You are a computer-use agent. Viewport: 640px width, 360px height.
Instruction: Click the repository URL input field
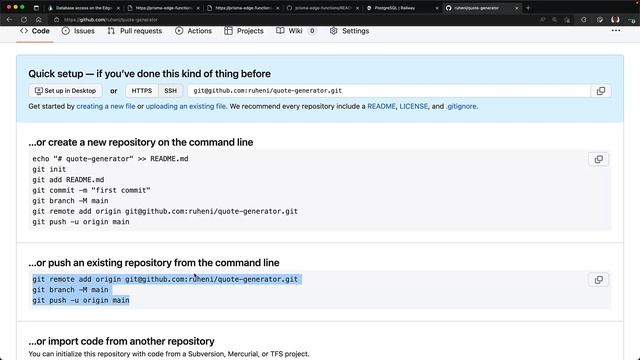pos(389,91)
